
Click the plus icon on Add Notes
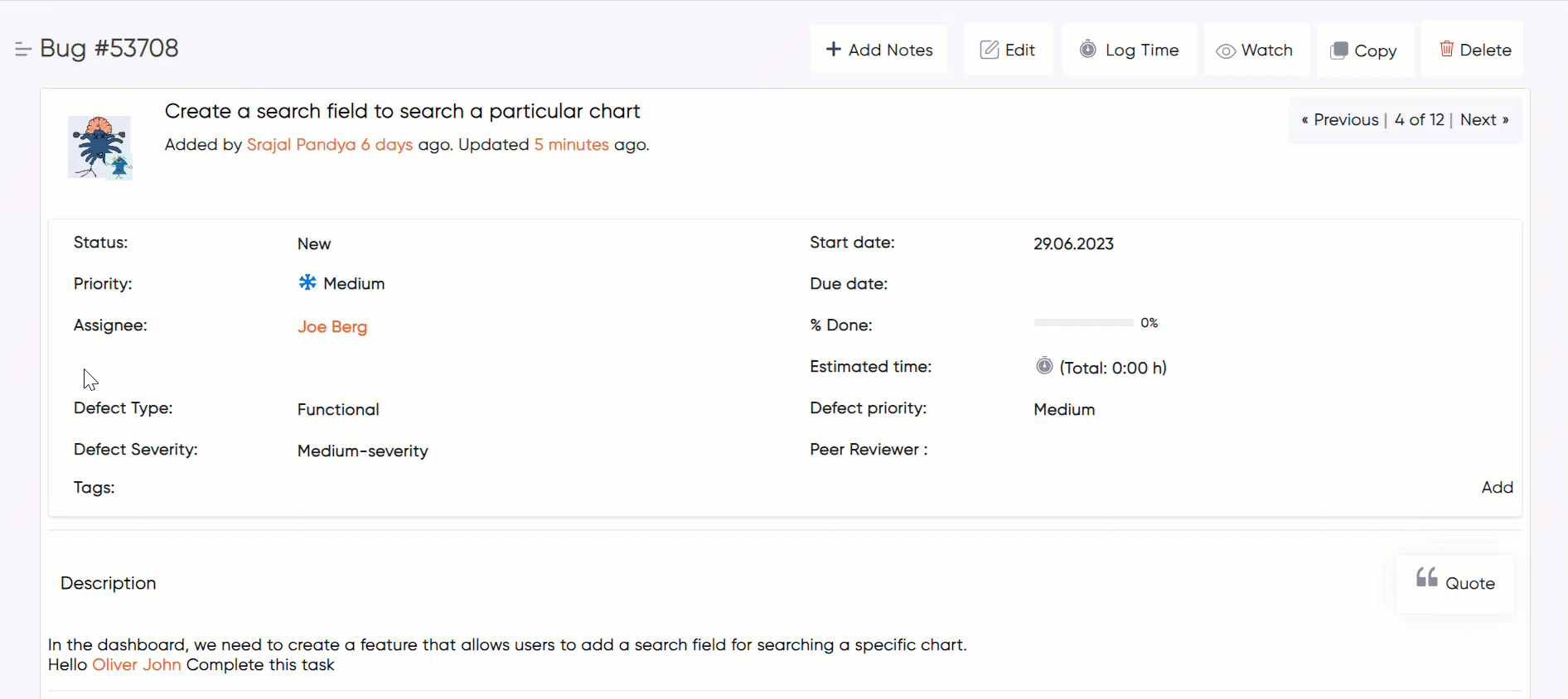click(x=834, y=50)
